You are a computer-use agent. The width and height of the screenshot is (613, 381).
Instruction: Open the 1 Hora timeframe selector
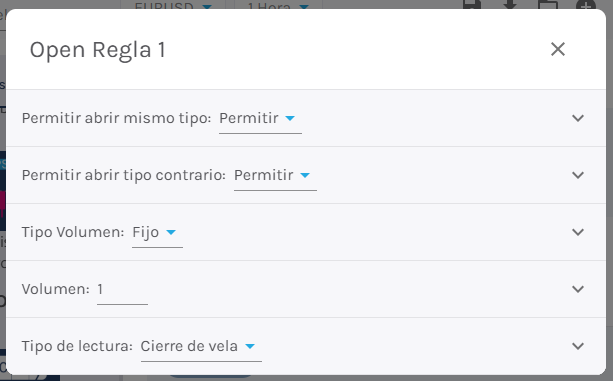point(278,5)
